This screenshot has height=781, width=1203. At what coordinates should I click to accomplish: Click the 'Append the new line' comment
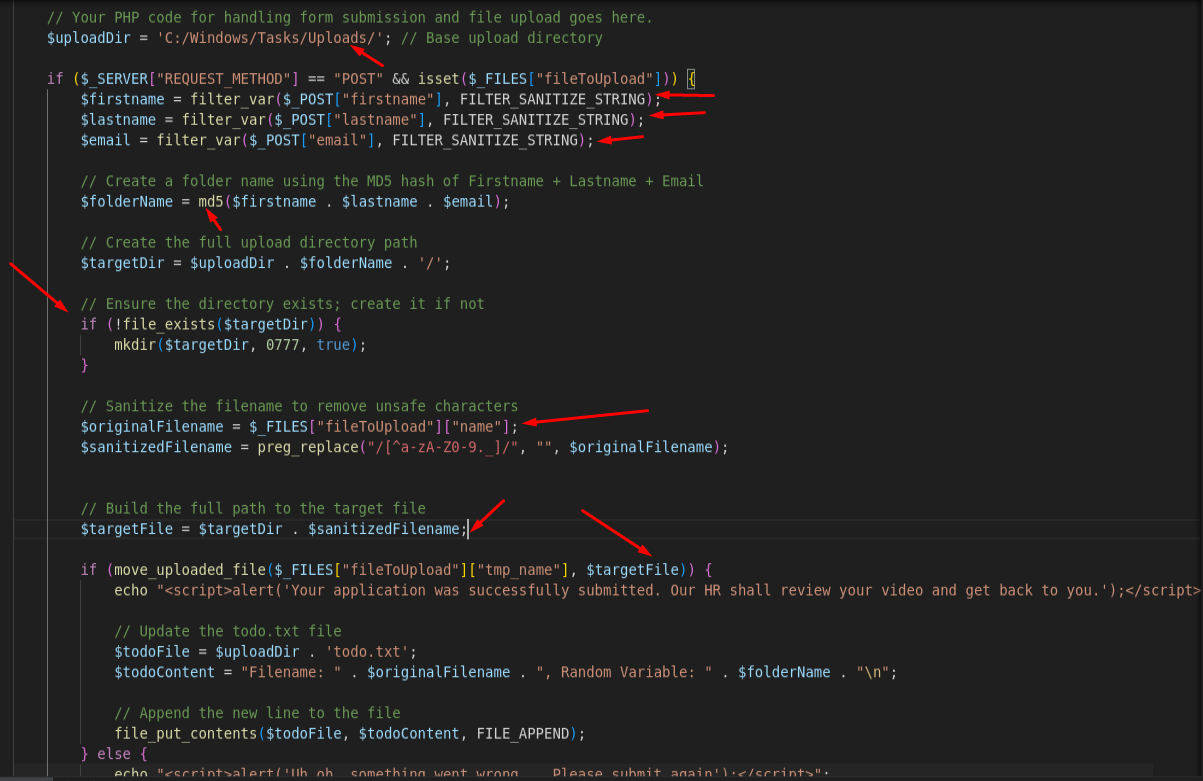click(257, 713)
